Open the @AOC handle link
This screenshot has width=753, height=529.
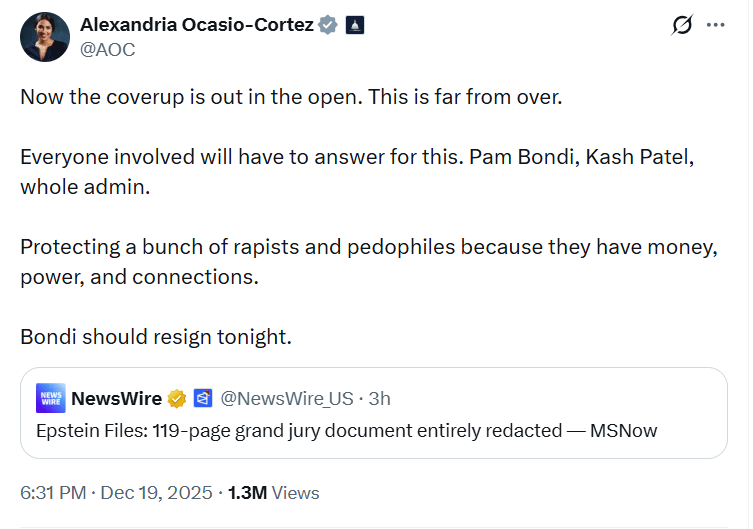click(x=107, y=49)
